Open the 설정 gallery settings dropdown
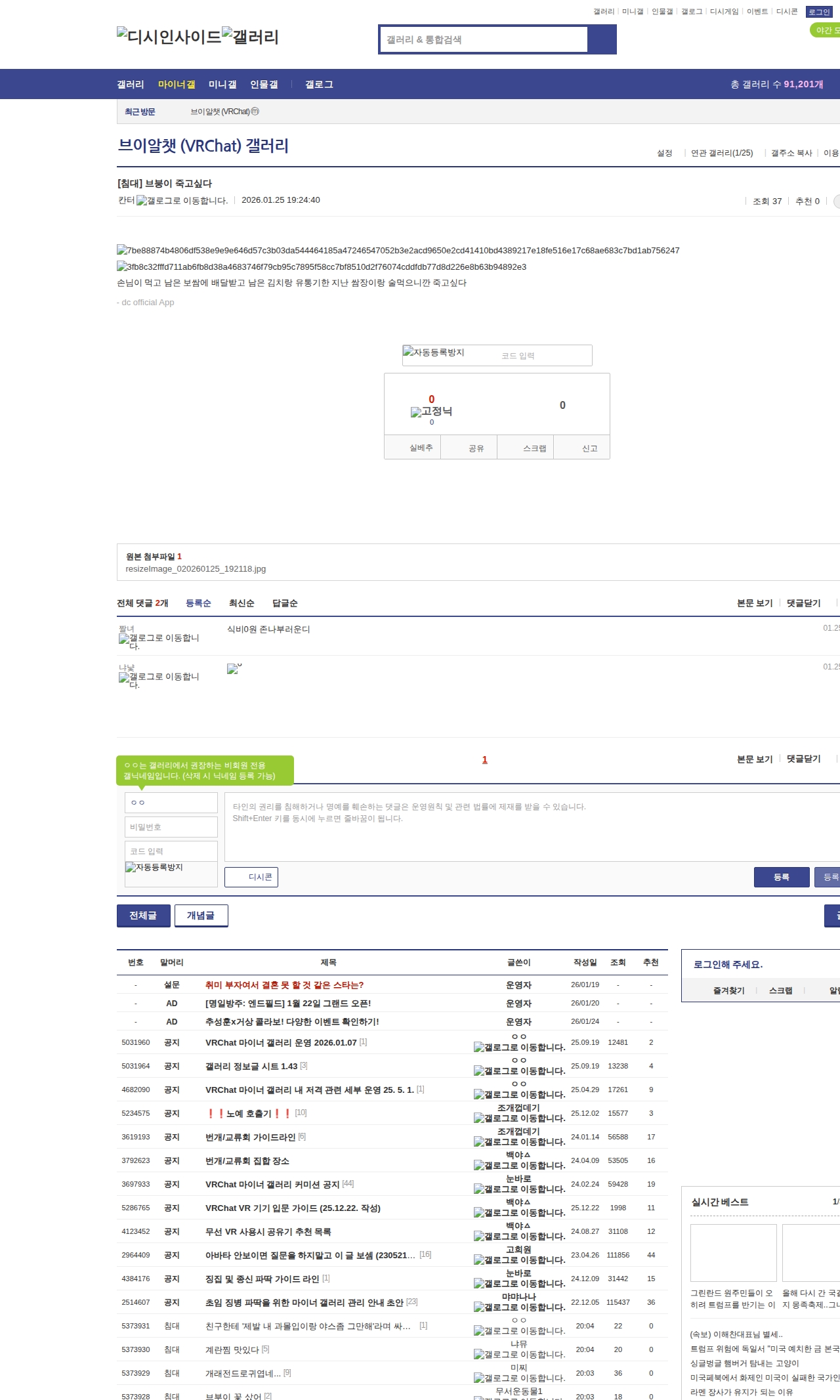The image size is (840, 1400). coord(665,153)
